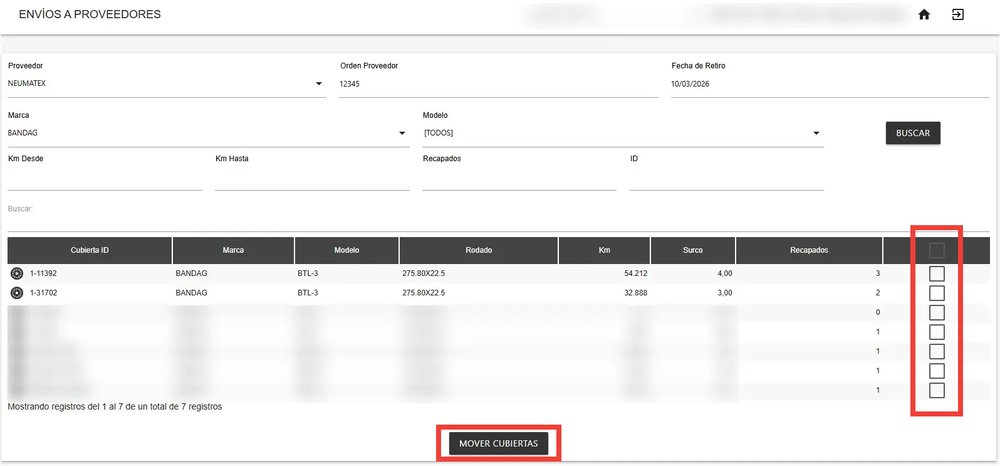Click MOVER CUBIERTAS button
This screenshot has width=1000, height=466.
[498, 444]
